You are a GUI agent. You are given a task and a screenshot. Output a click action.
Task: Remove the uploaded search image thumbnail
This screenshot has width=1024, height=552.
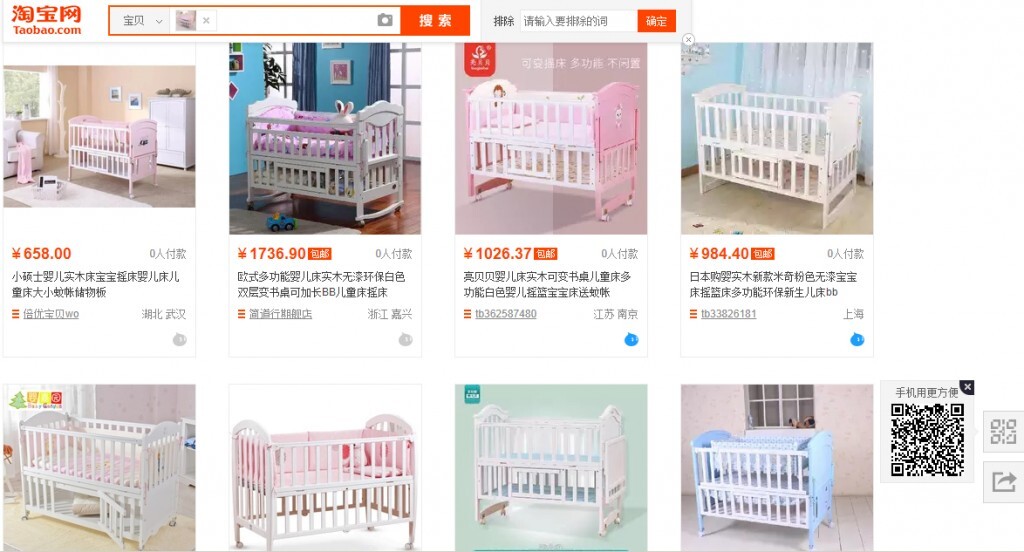click(206, 20)
